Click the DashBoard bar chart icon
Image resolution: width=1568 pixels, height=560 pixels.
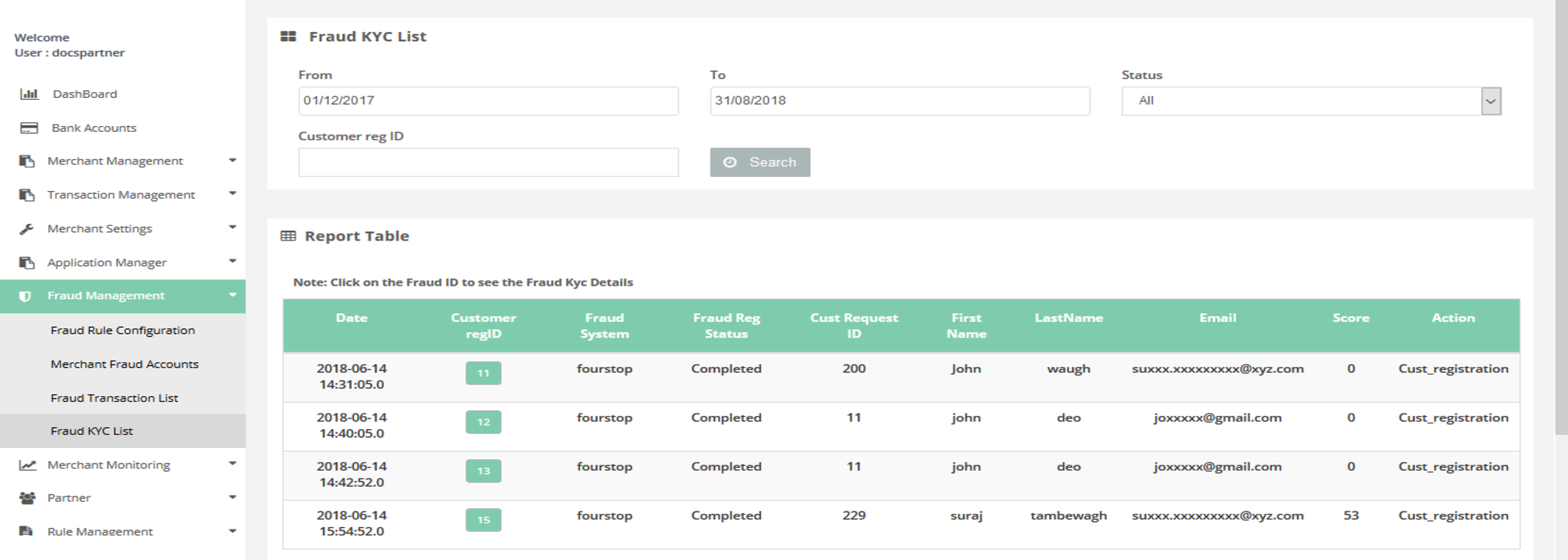[x=29, y=94]
